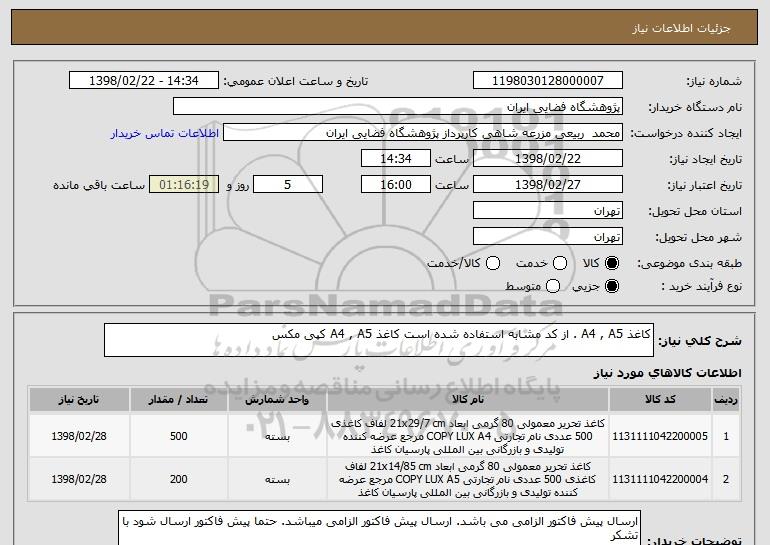Select the جزیی purchase type radio
The height and width of the screenshot is (545, 770).
612,286
